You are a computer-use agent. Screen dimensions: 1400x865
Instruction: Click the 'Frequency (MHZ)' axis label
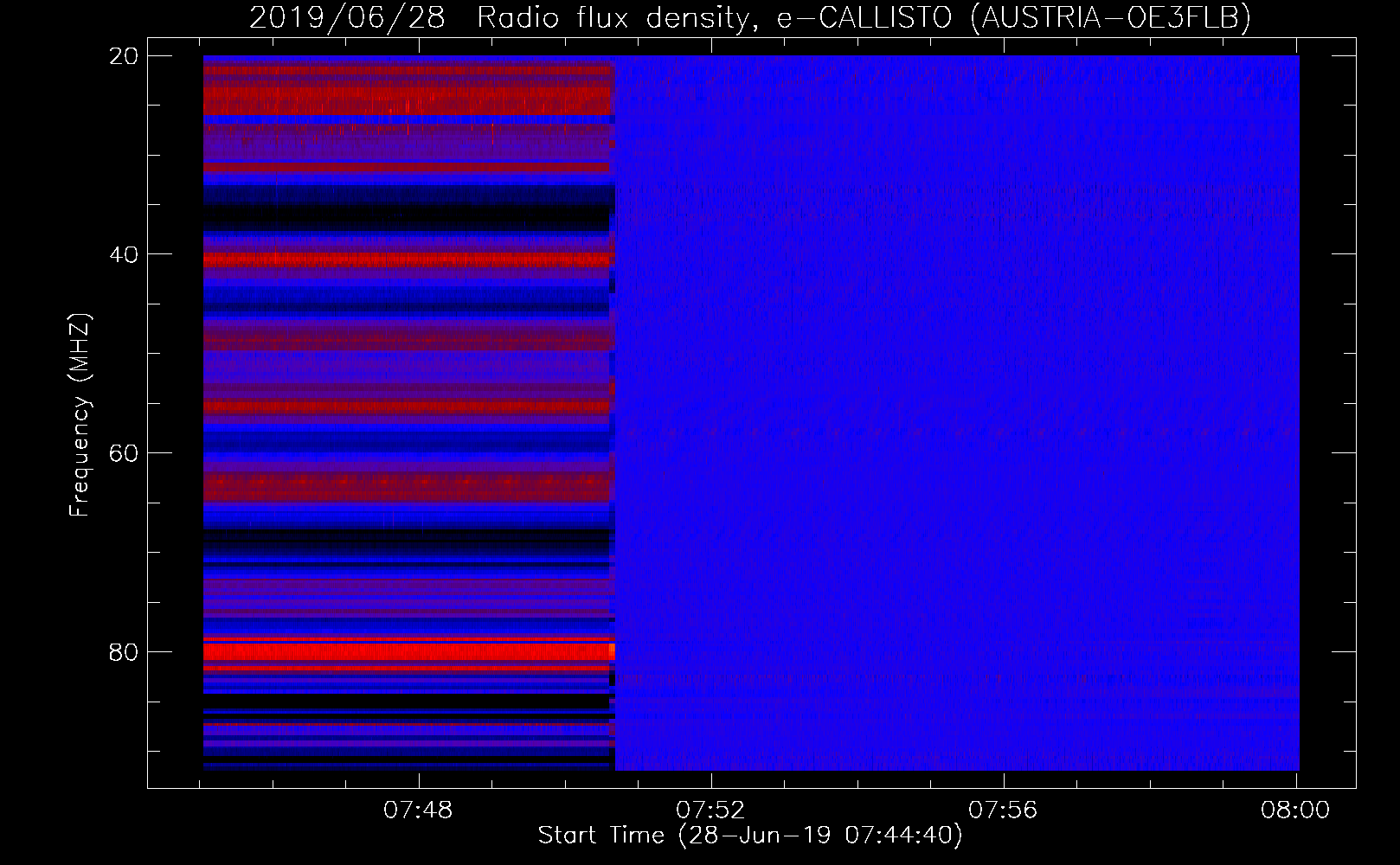coord(80,415)
